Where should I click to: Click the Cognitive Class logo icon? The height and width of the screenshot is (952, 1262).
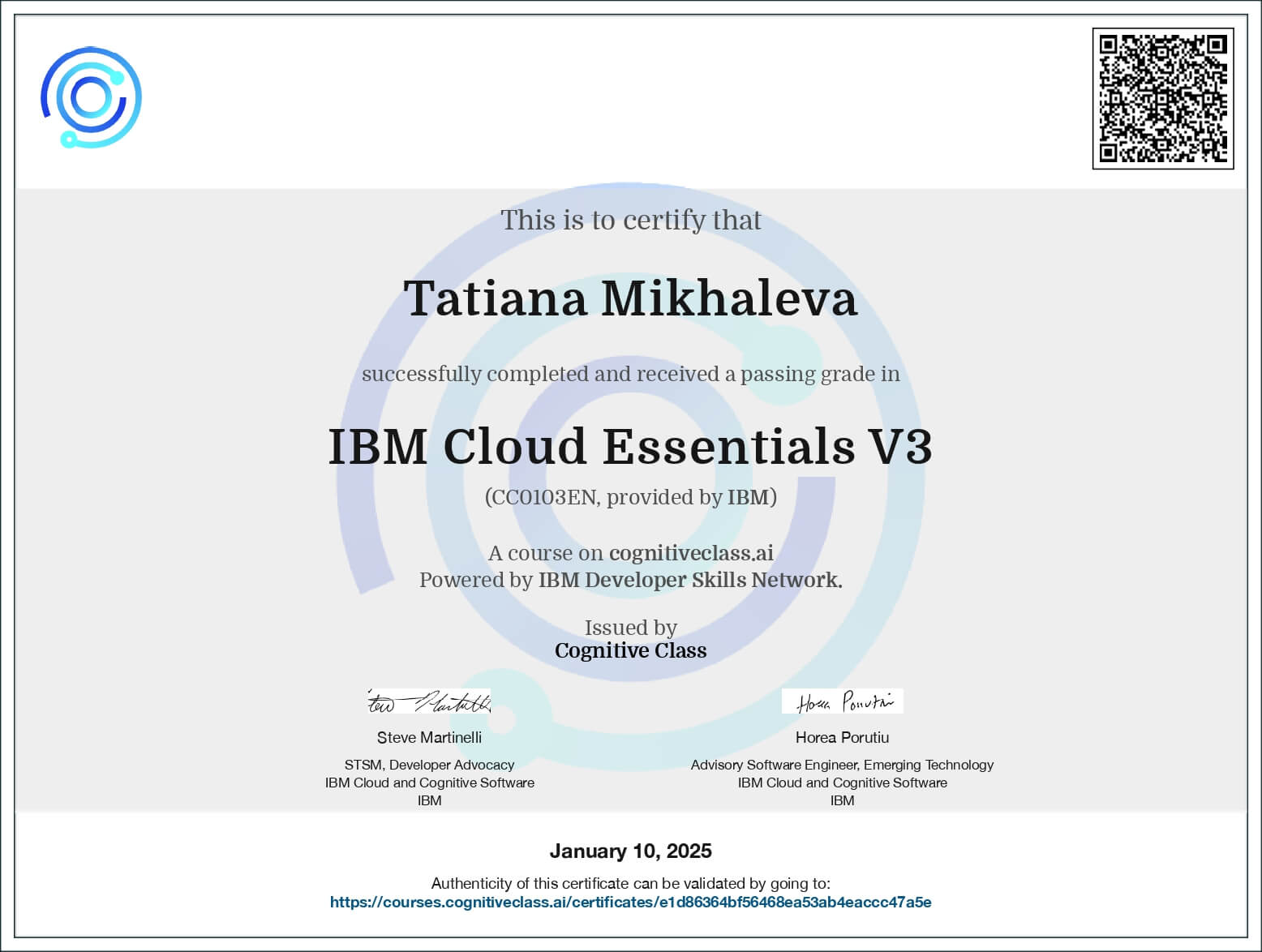(x=91, y=97)
